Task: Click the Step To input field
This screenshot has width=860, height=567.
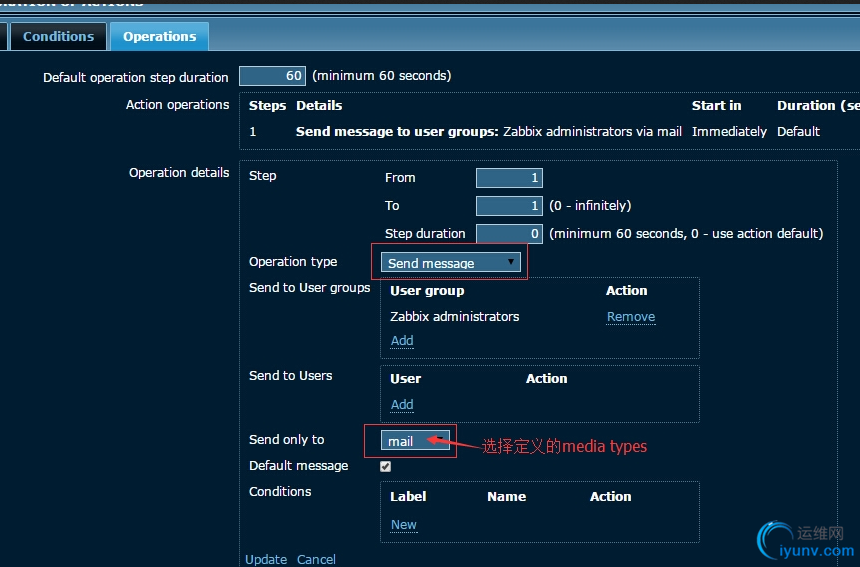Action: [x=509, y=206]
